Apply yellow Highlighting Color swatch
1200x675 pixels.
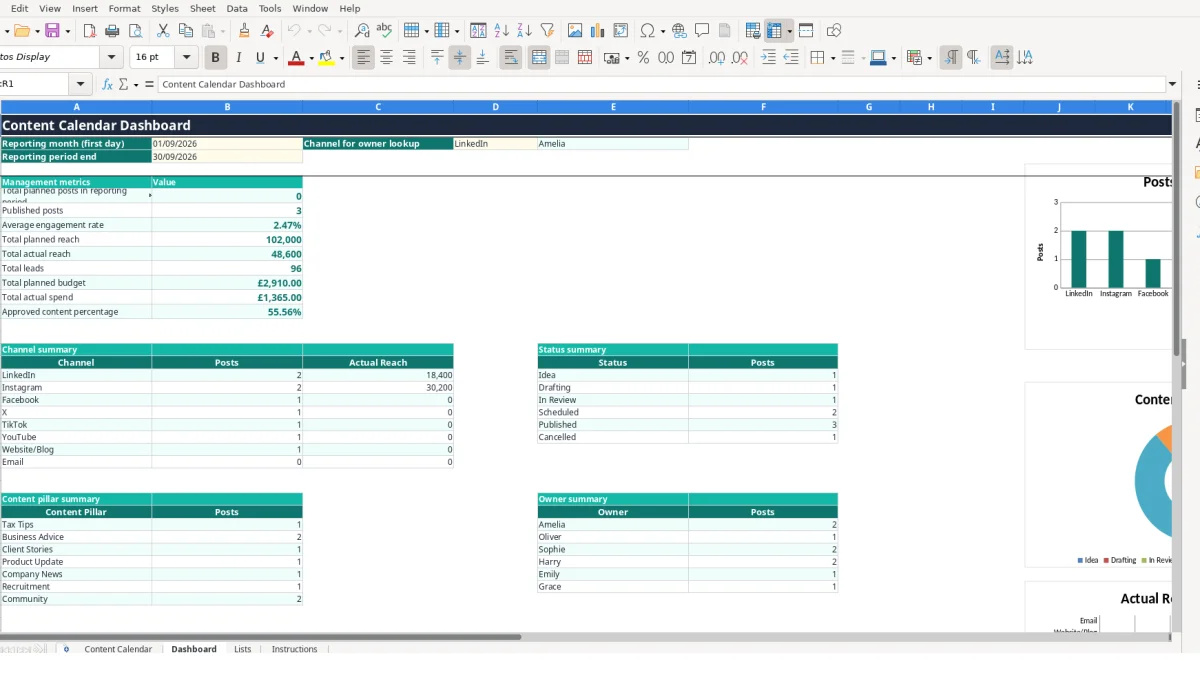[326, 58]
